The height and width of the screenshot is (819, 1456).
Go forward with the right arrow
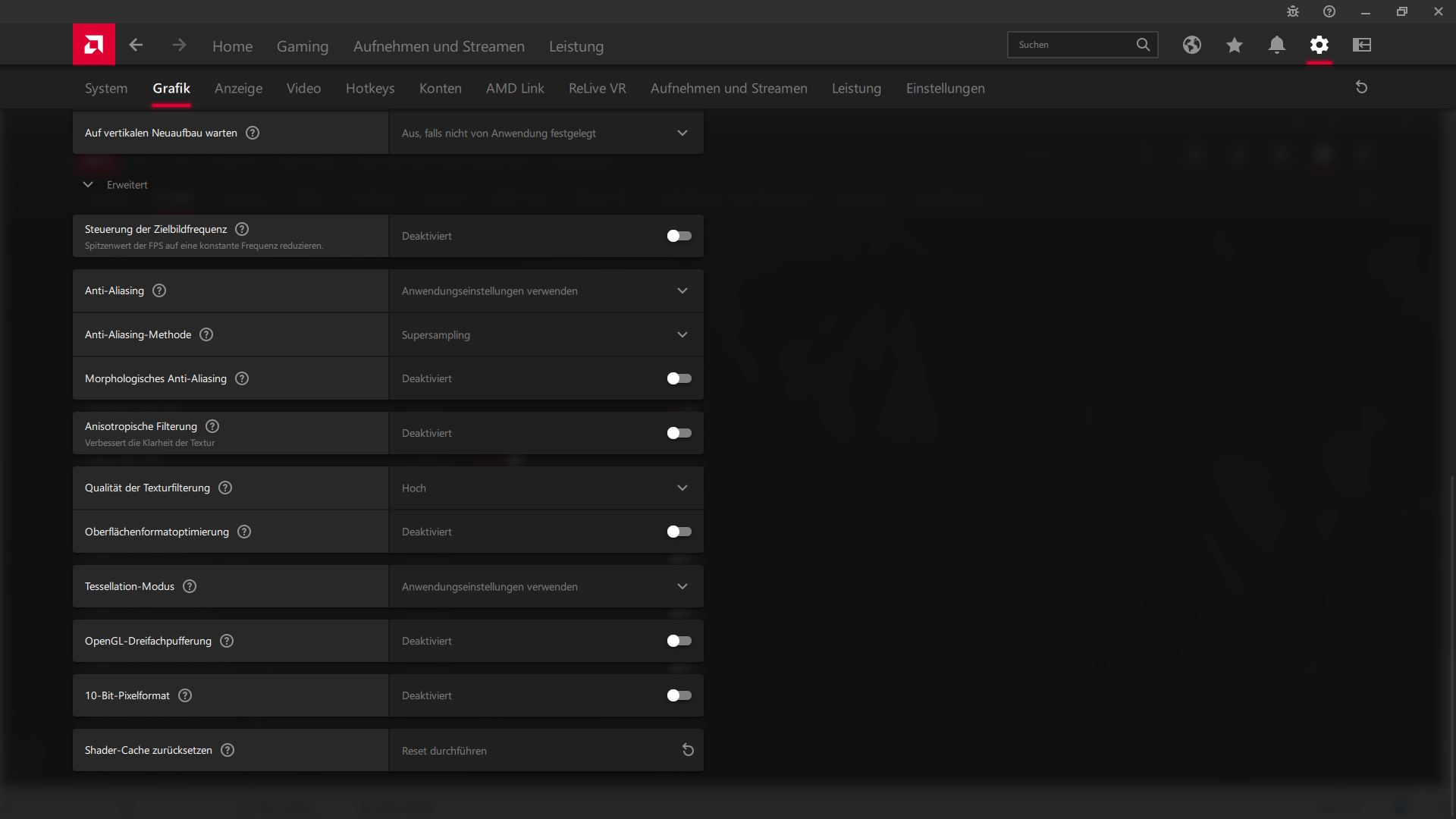[x=179, y=45]
